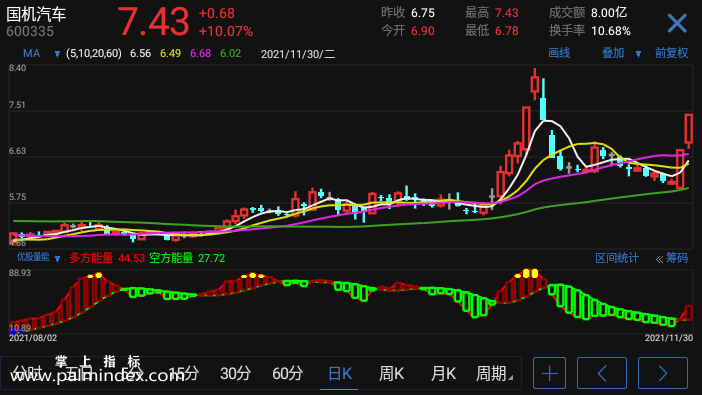The width and height of the screenshot is (702, 395).
Task: Select the 周K weekly chart tab
Action: 391,373
